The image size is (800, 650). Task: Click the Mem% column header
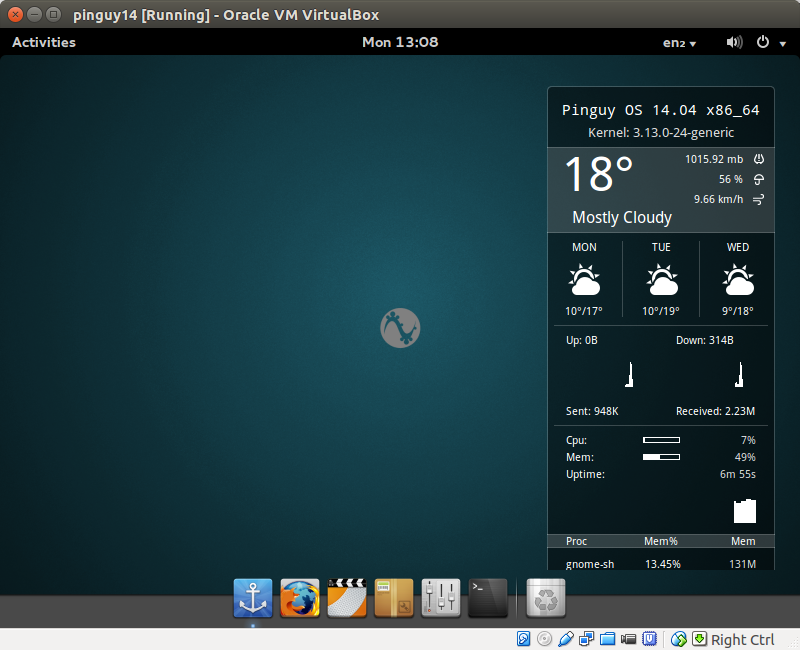tap(661, 541)
